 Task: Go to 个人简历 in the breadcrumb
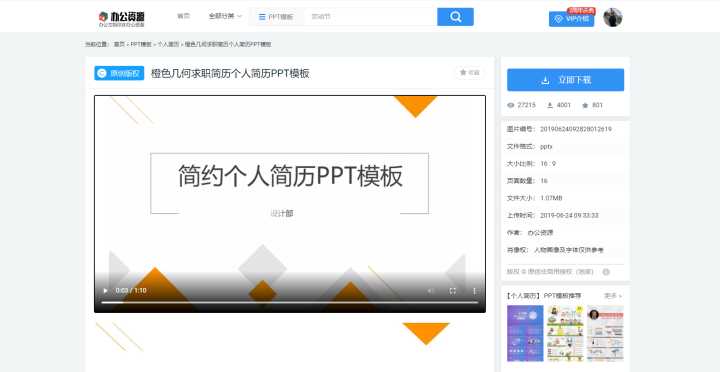168,45
